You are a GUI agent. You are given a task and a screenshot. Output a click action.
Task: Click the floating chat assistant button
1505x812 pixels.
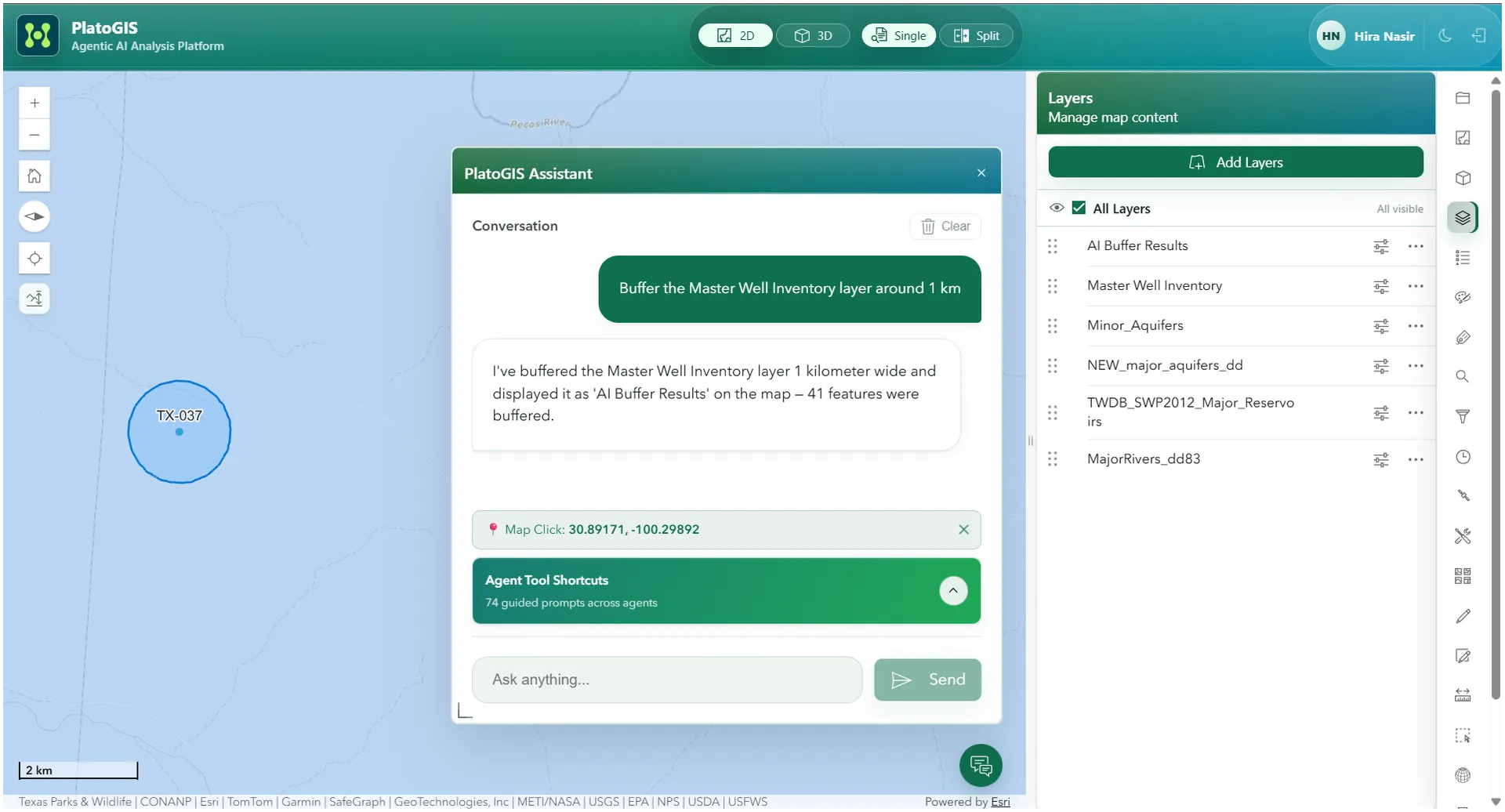coord(981,765)
